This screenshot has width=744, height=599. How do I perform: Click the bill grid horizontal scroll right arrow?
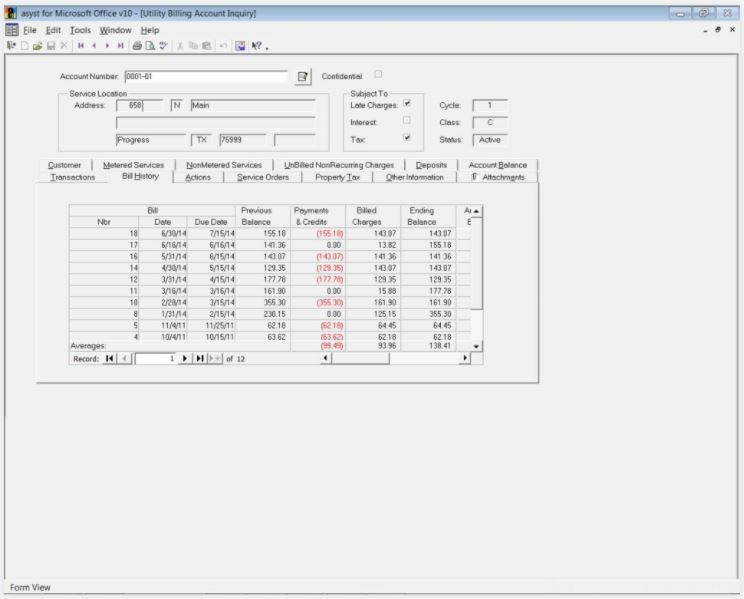coord(465,358)
